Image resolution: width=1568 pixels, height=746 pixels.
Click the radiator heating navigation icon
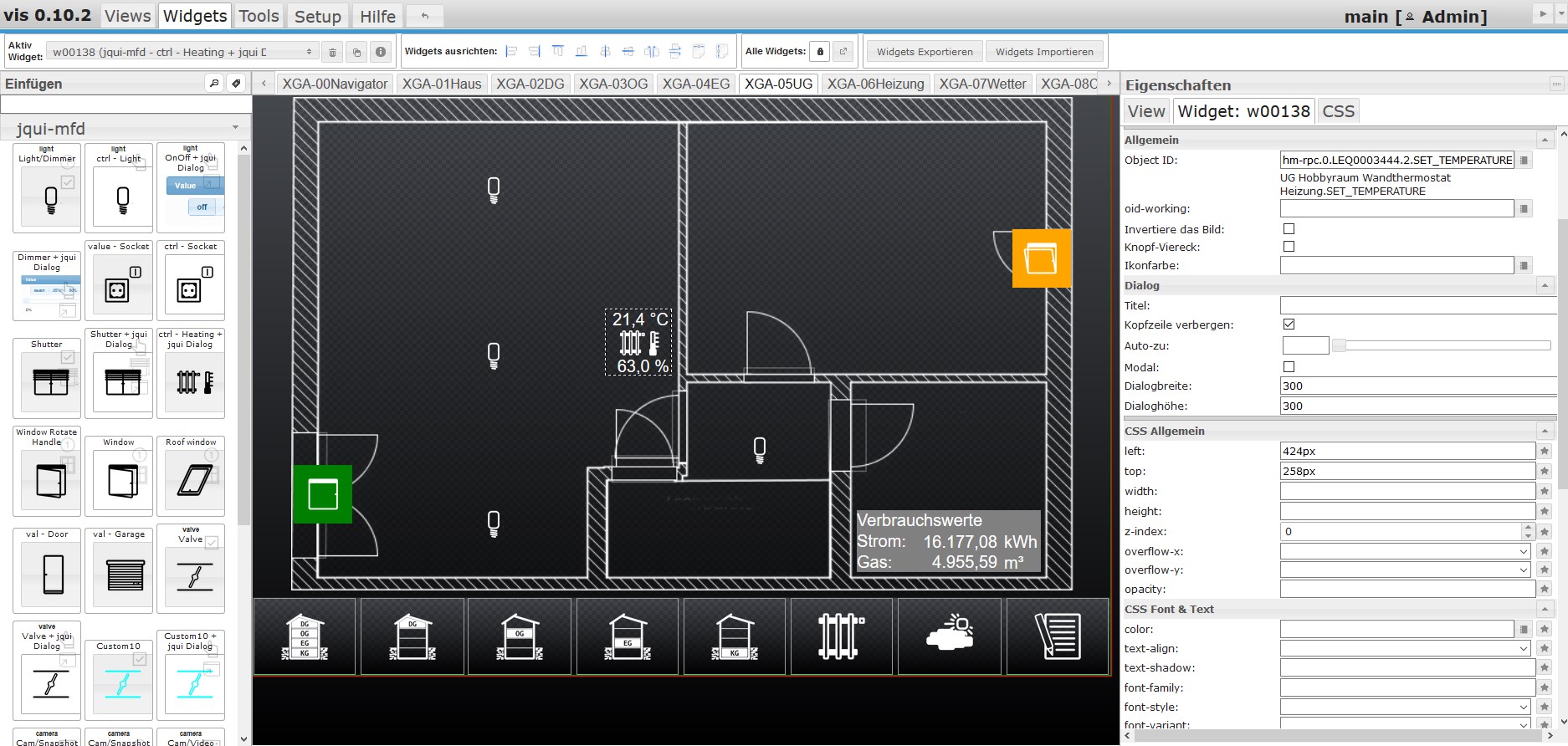[841, 636]
